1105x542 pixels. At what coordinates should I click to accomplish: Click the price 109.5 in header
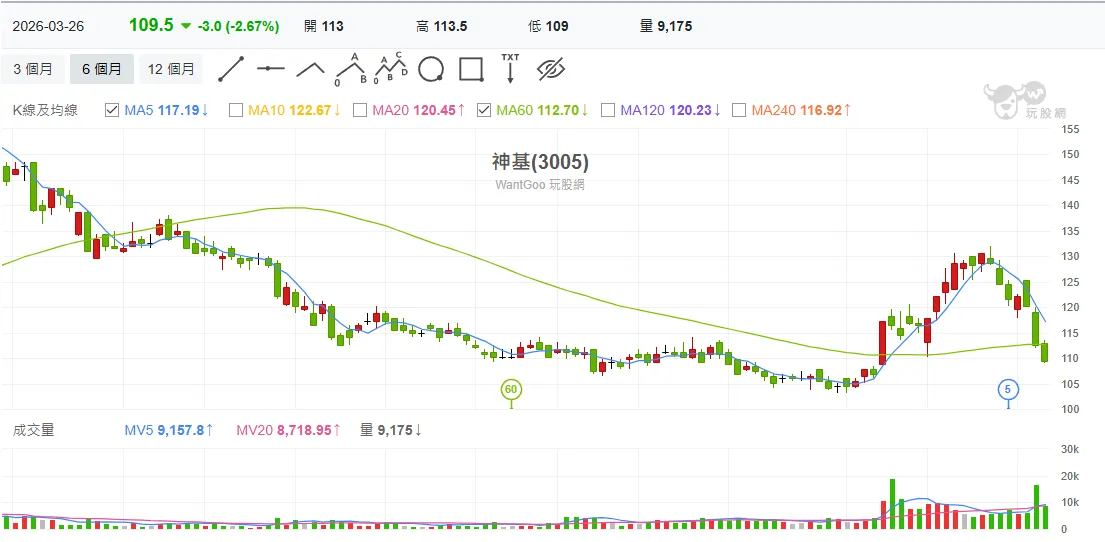click(151, 25)
